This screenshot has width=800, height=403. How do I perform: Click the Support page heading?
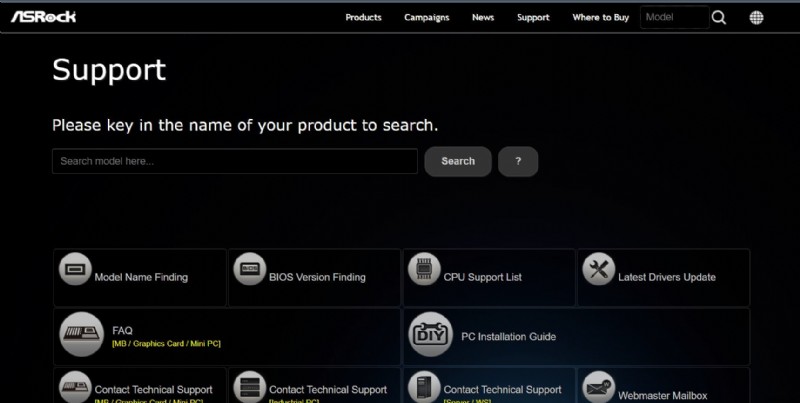point(109,70)
